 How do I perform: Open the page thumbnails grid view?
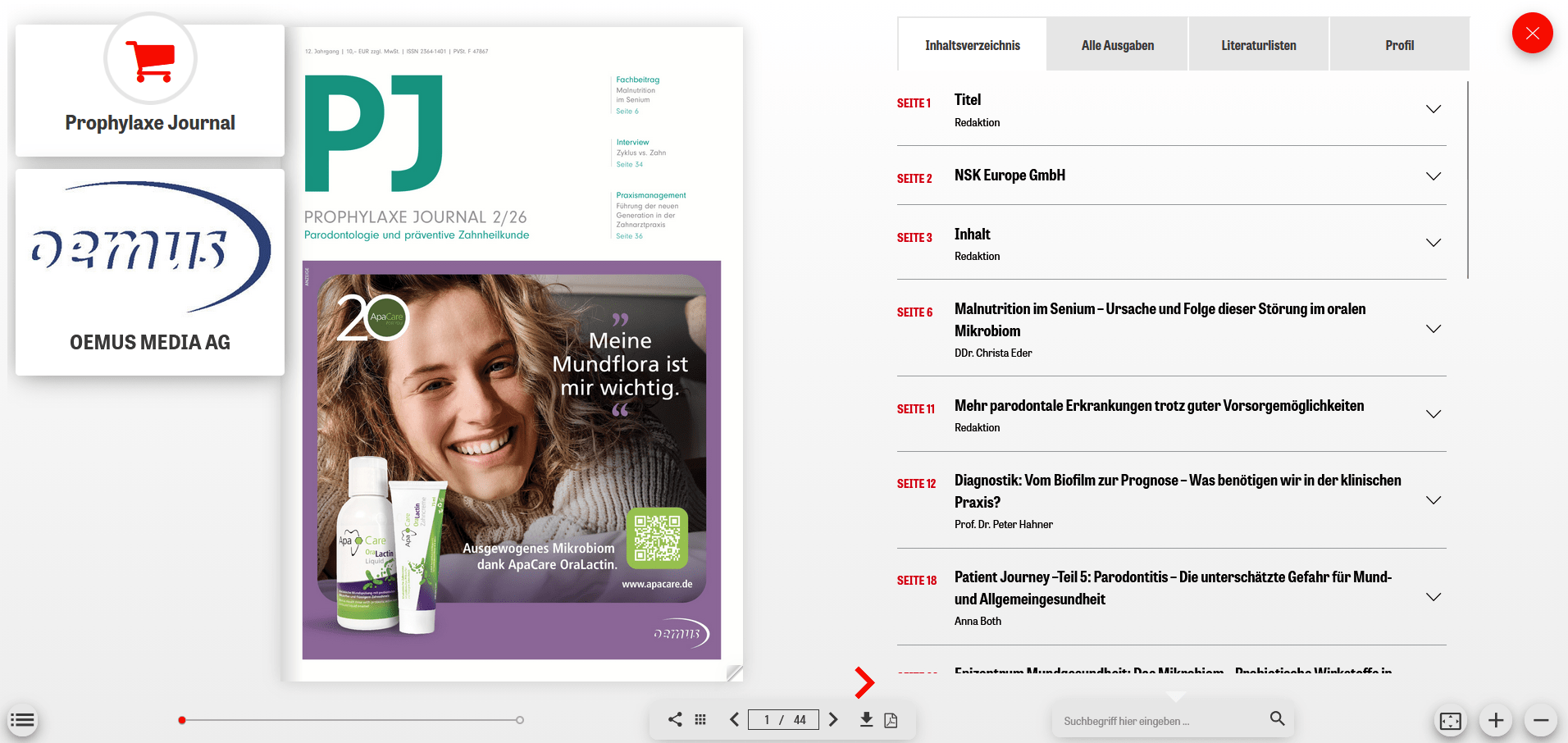pyautogui.click(x=700, y=719)
